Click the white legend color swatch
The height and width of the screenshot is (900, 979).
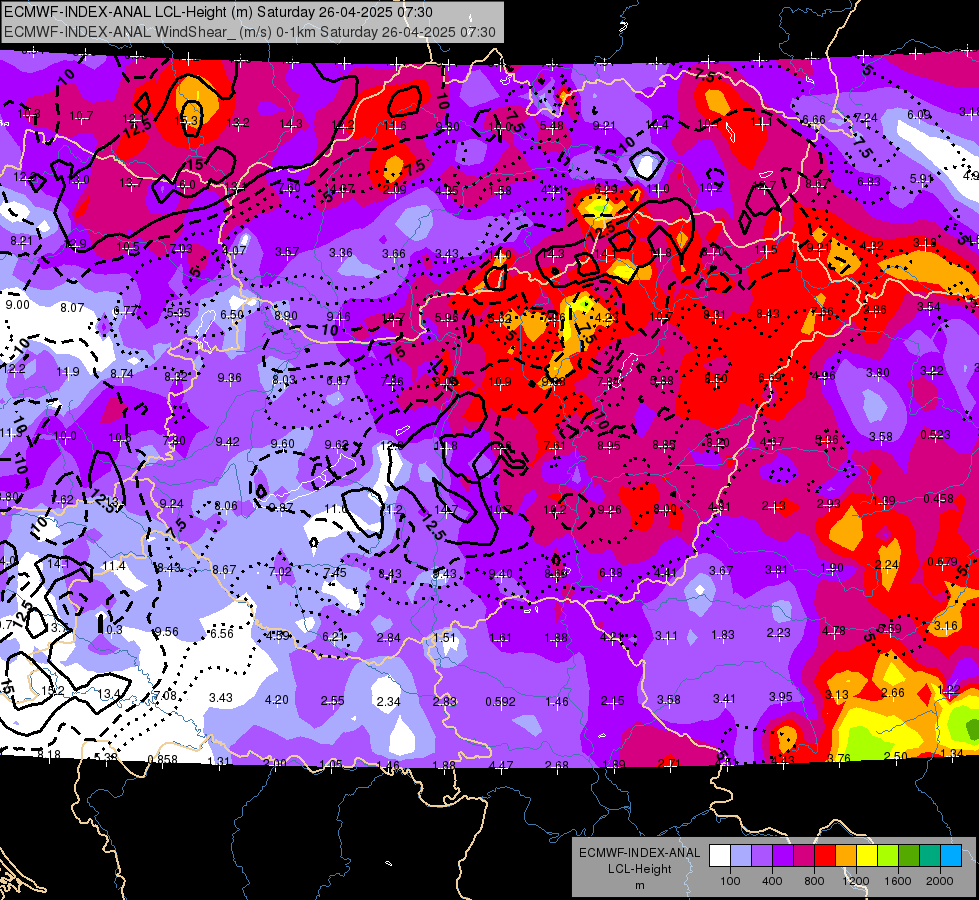pyautogui.click(x=720, y=856)
